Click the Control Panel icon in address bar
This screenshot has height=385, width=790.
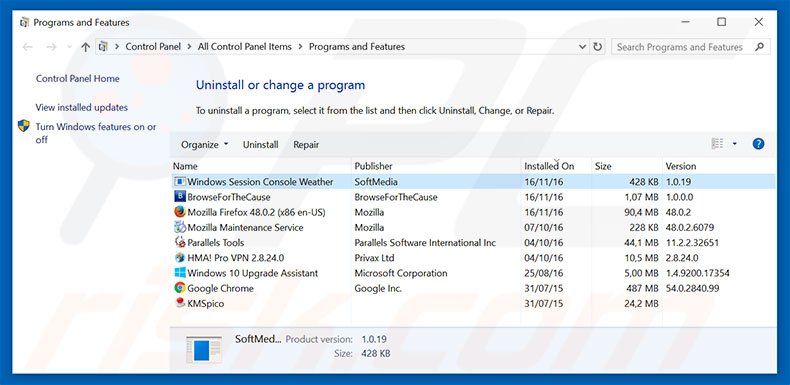[x=103, y=47]
